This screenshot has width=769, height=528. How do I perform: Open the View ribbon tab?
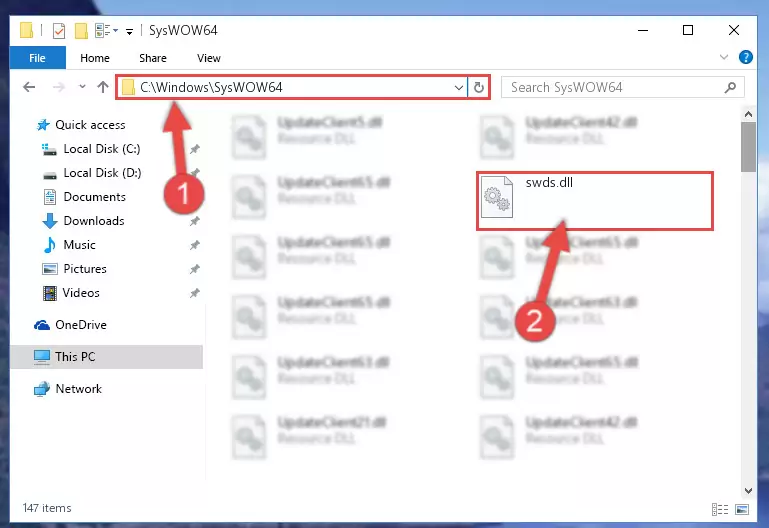tap(208, 58)
